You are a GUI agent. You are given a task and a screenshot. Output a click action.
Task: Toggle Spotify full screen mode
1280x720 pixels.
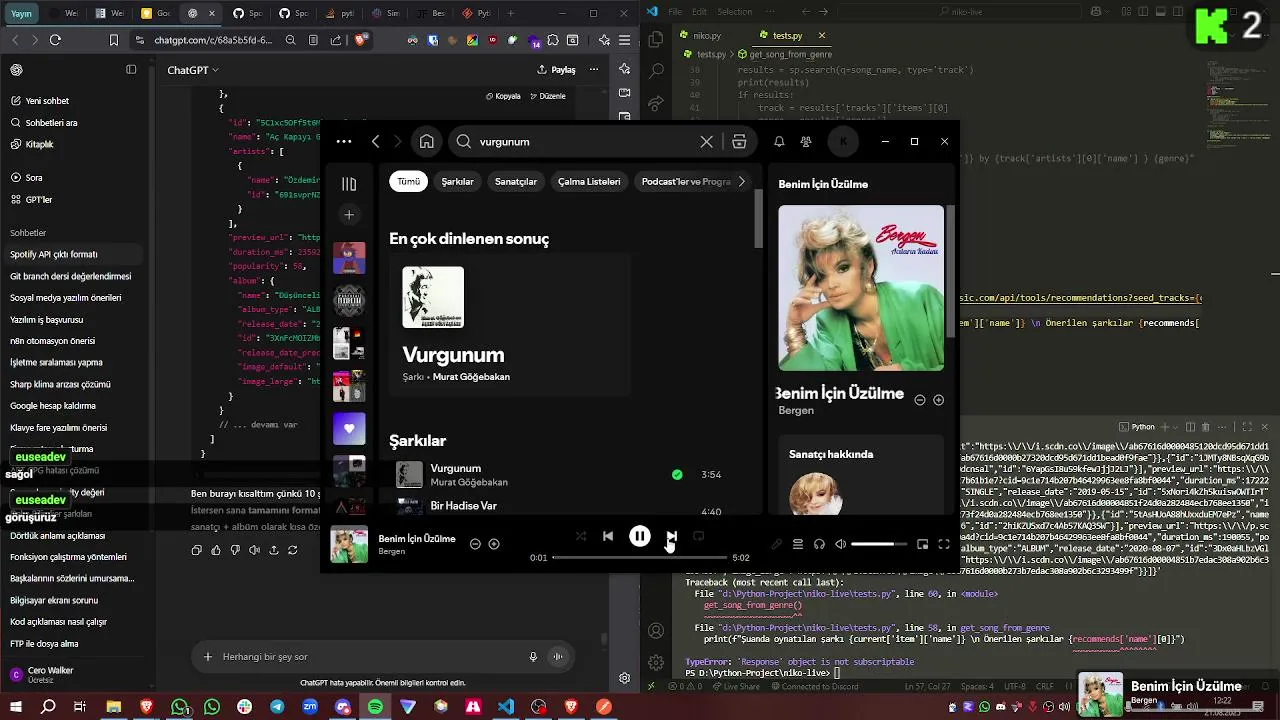pyautogui.click(x=944, y=544)
